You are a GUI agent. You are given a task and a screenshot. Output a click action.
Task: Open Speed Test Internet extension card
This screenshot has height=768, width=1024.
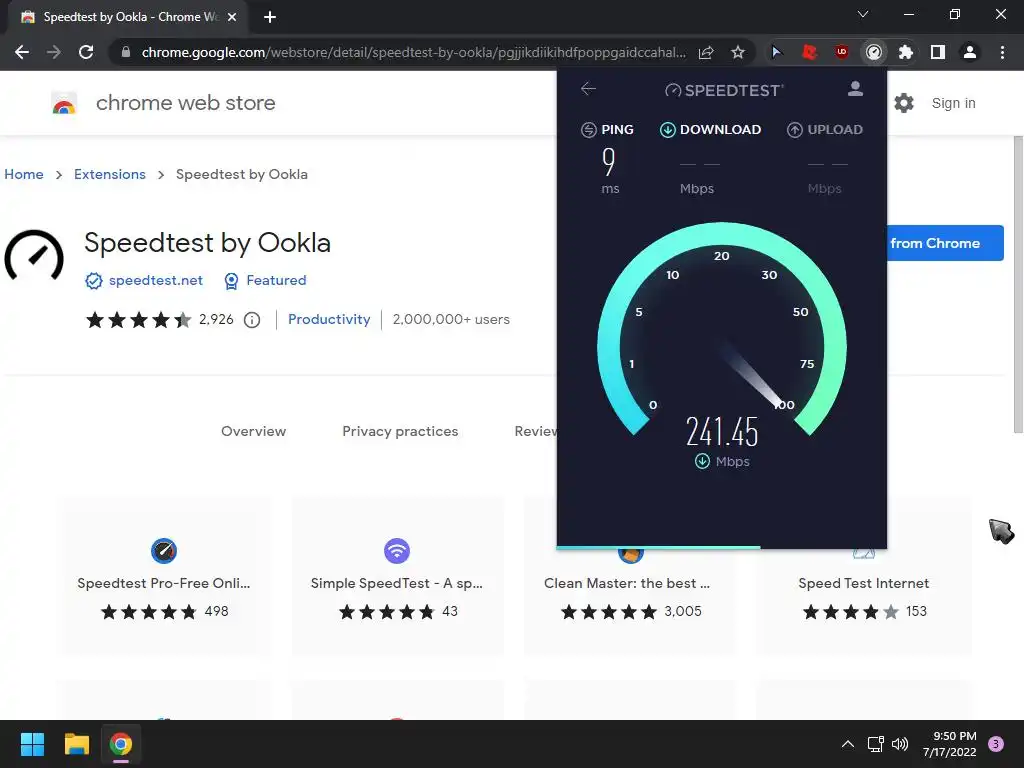pyautogui.click(x=863, y=601)
